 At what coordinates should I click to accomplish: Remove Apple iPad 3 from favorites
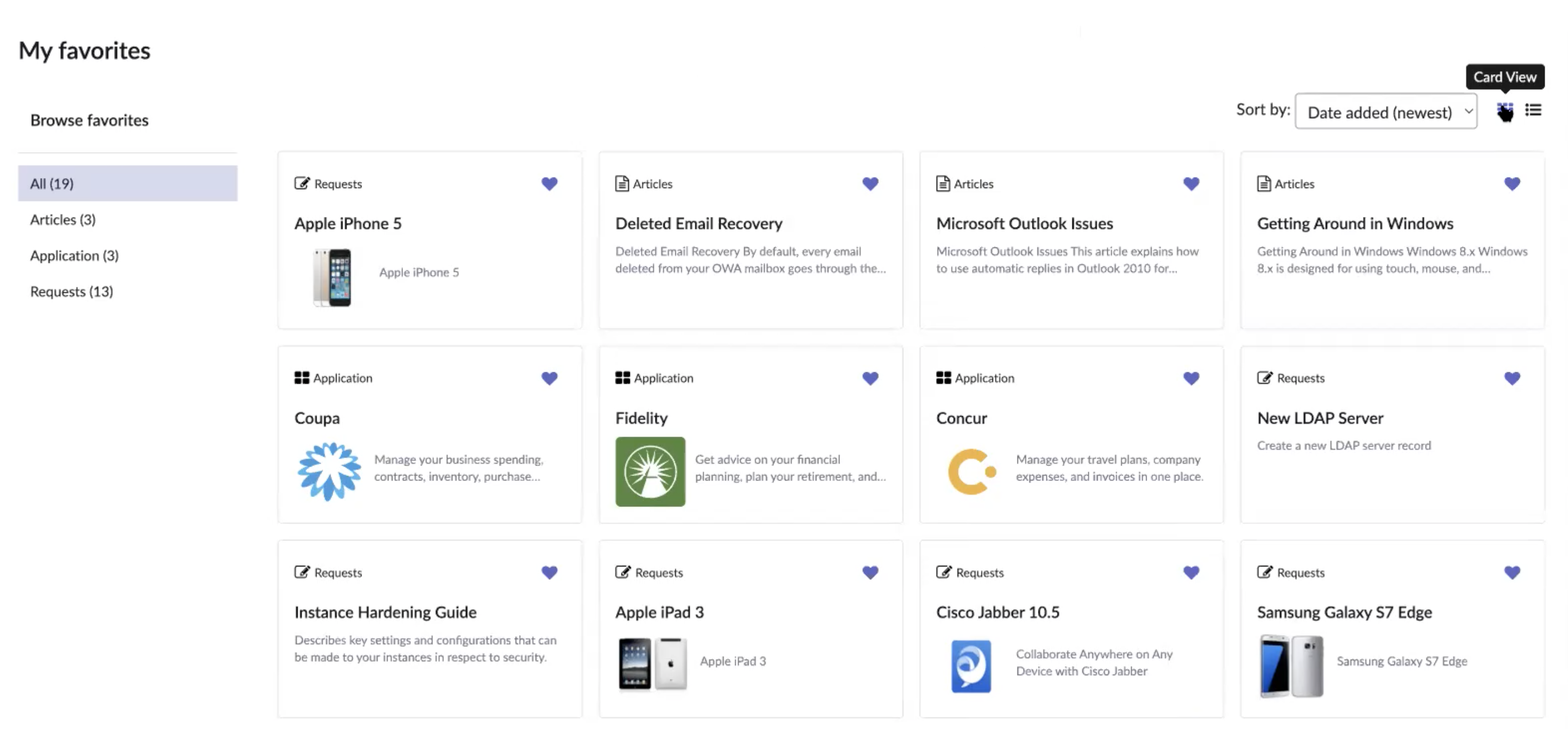click(x=870, y=573)
